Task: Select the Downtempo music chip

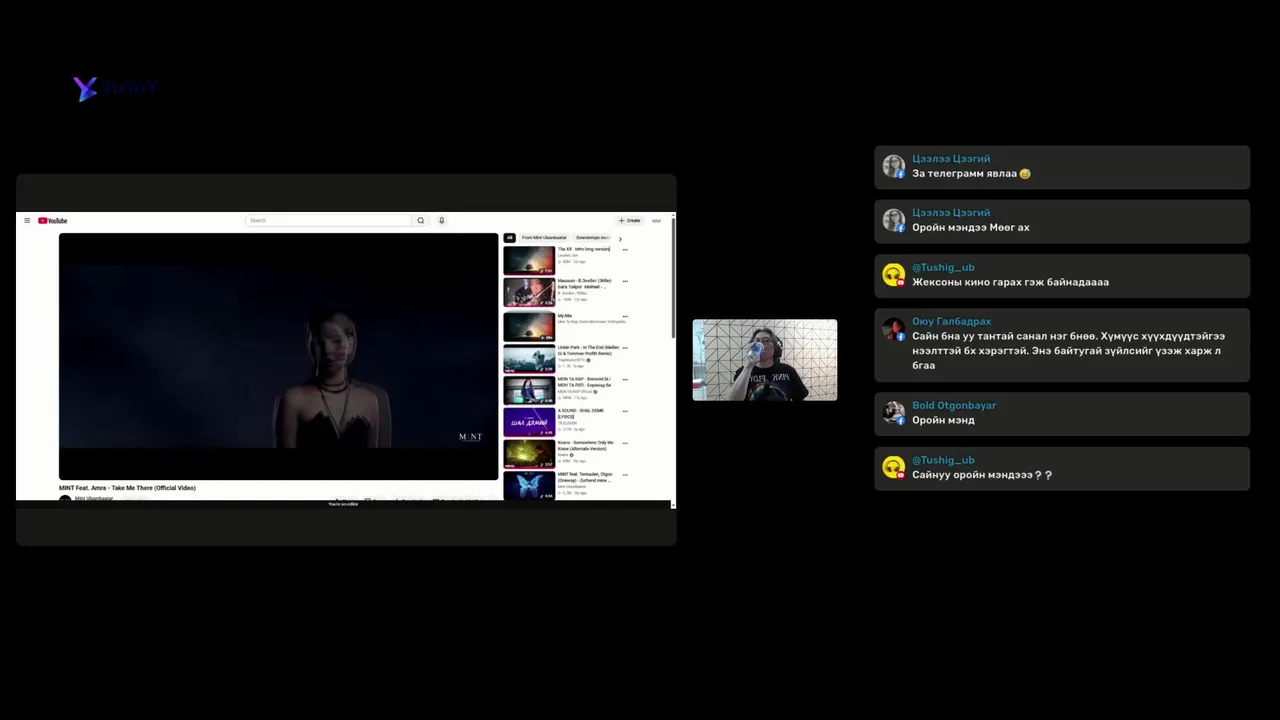Action: (x=593, y=238)
